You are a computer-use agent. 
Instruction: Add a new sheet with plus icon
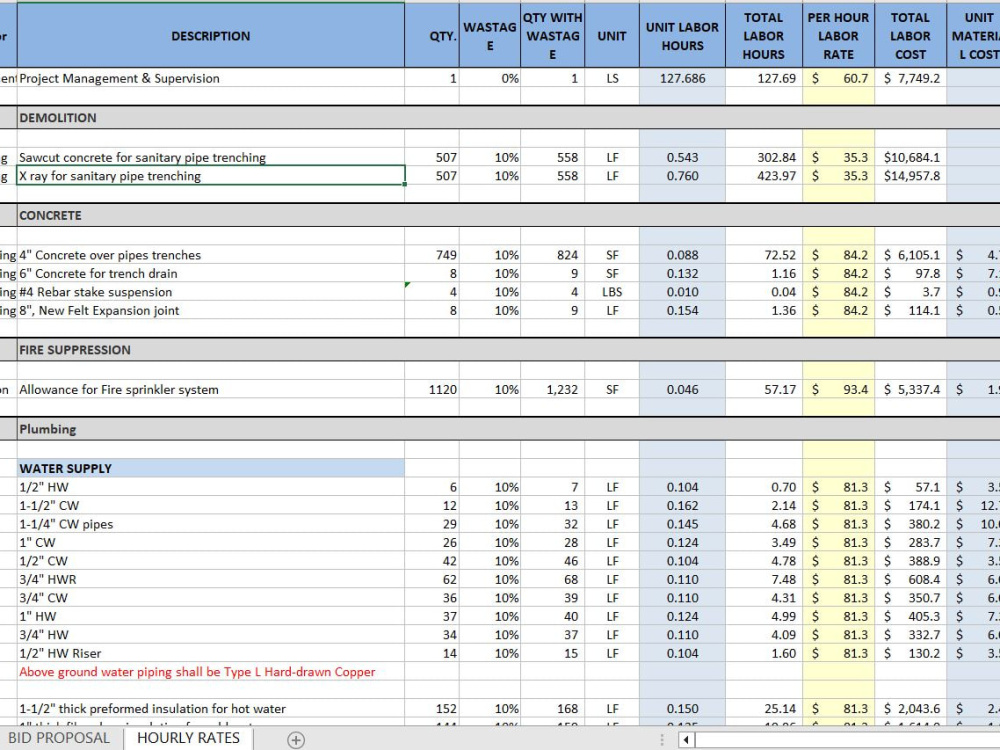point(295,739)
